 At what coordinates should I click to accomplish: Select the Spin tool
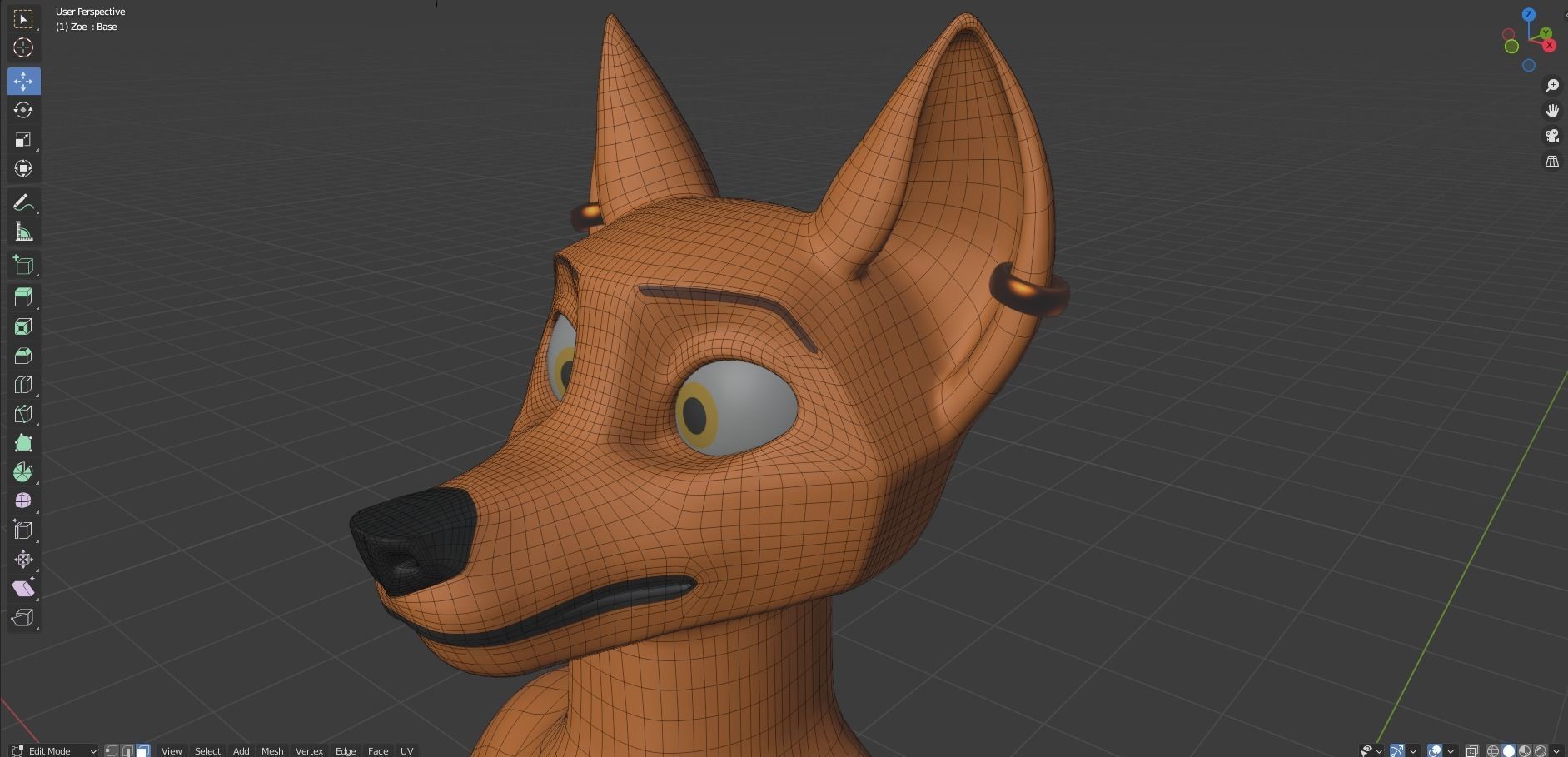(23, 472)
